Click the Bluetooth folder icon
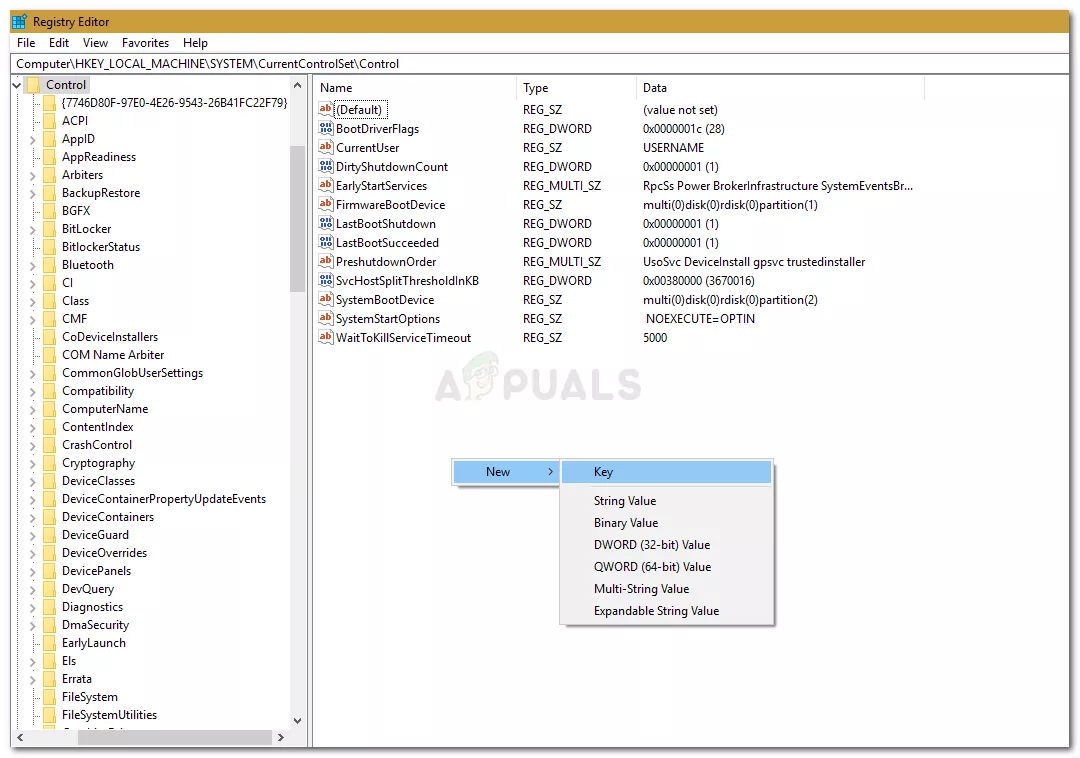The height and width of the screenshot is (758, 1080). point(49,264)
